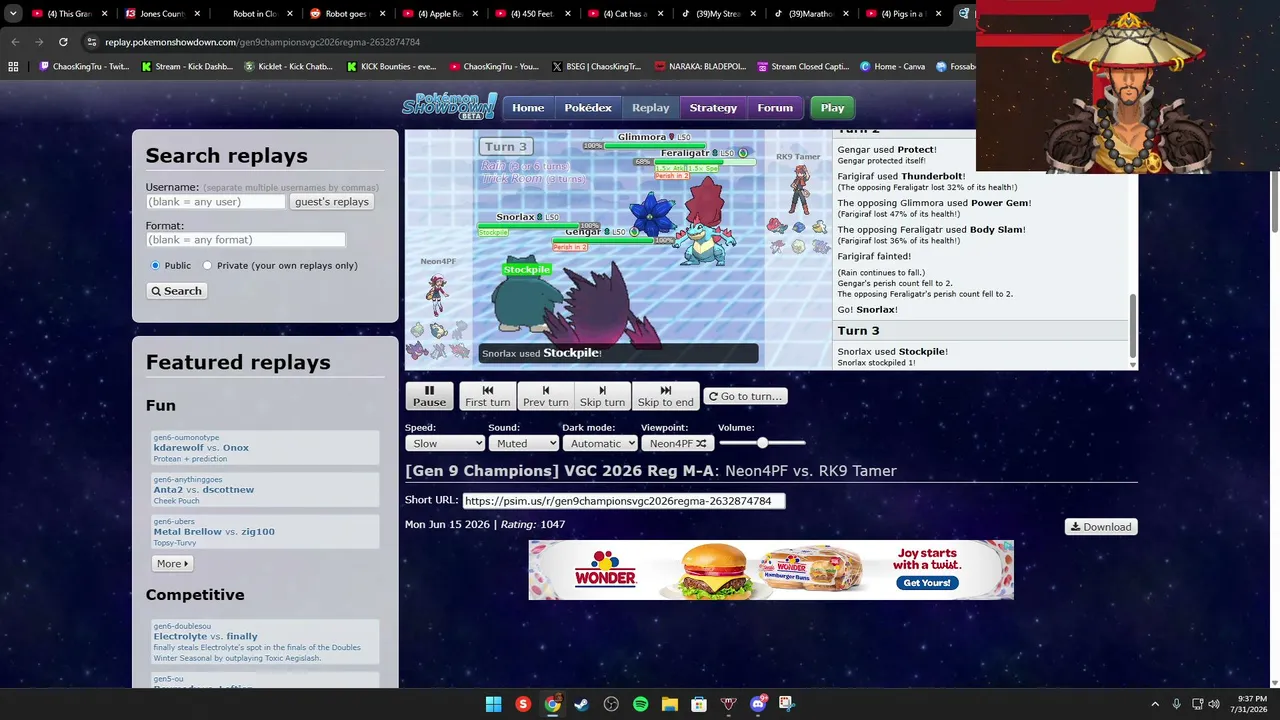Switch to the Robot goes browser tab

(347, 14)
